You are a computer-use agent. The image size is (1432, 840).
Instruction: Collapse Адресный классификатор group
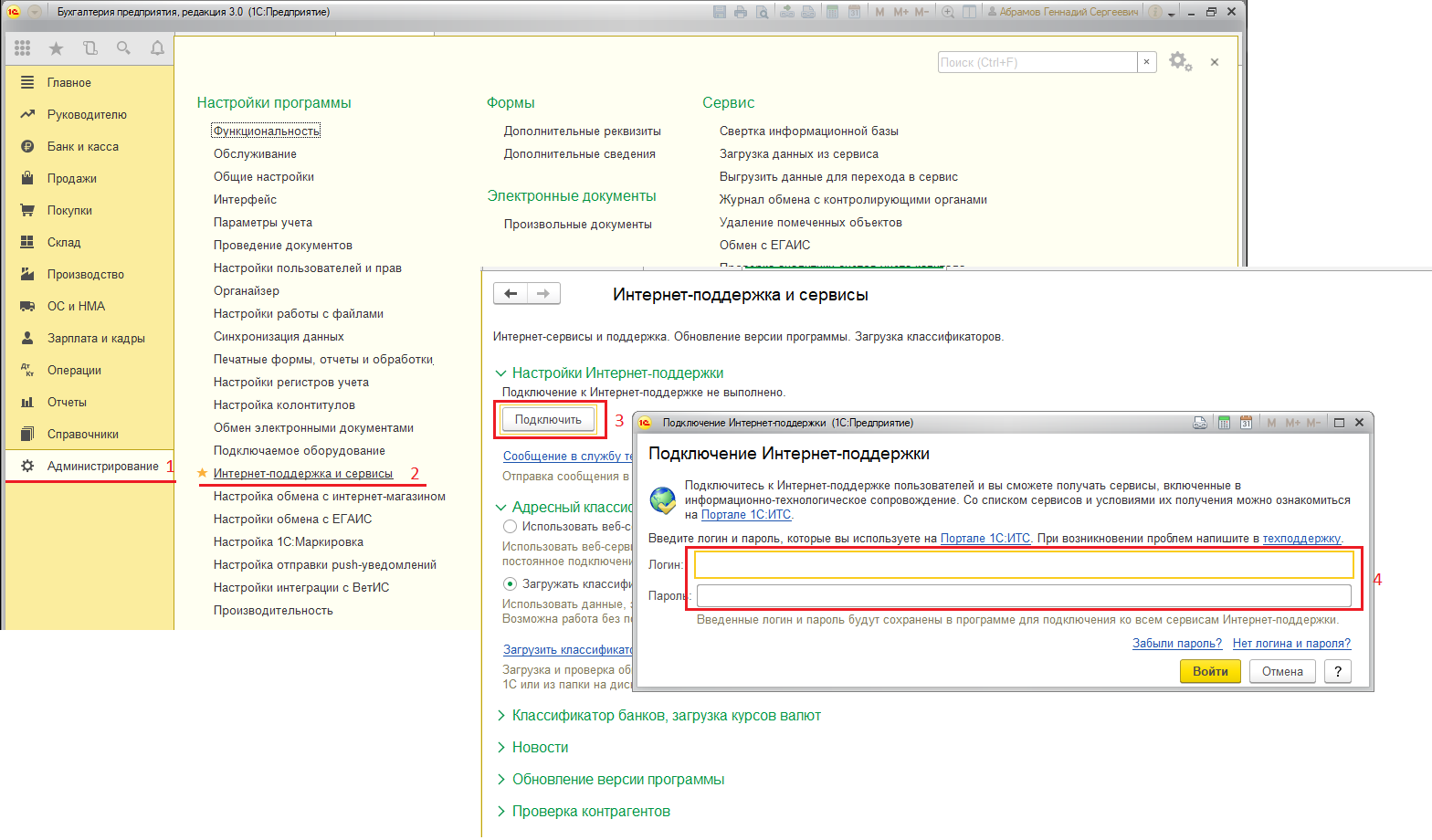[500, 507]
